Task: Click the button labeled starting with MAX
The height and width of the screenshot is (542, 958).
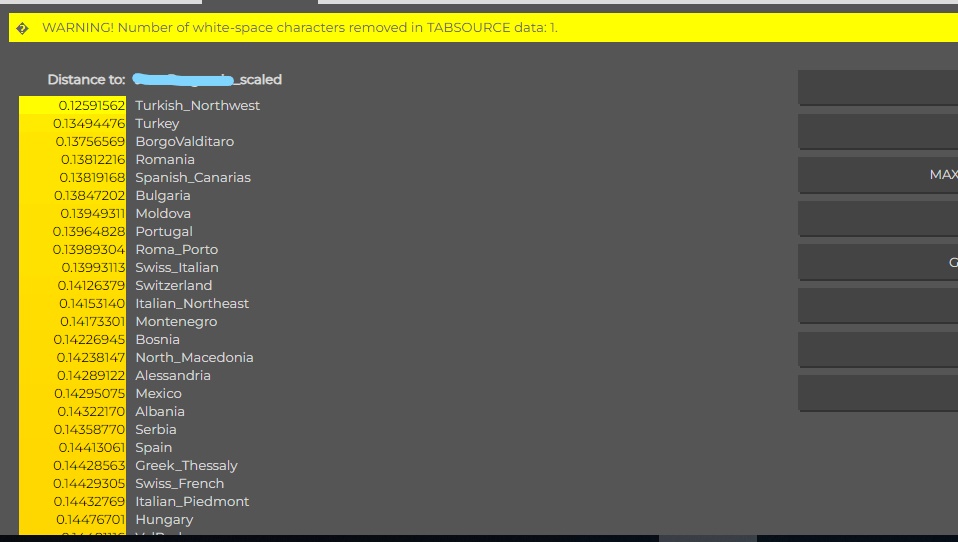Action: click(x=878, y=175)
